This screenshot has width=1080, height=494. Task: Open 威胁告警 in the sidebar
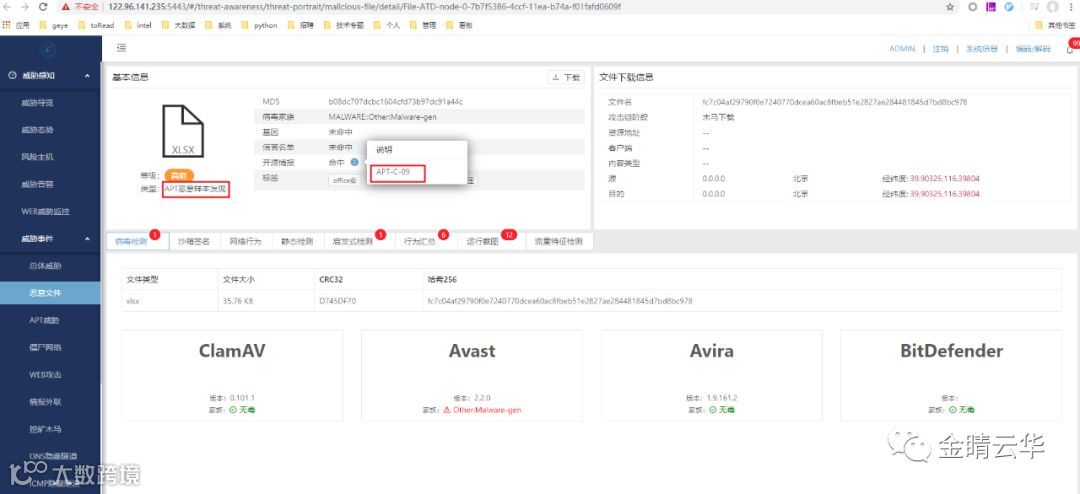tap(37, 184)
